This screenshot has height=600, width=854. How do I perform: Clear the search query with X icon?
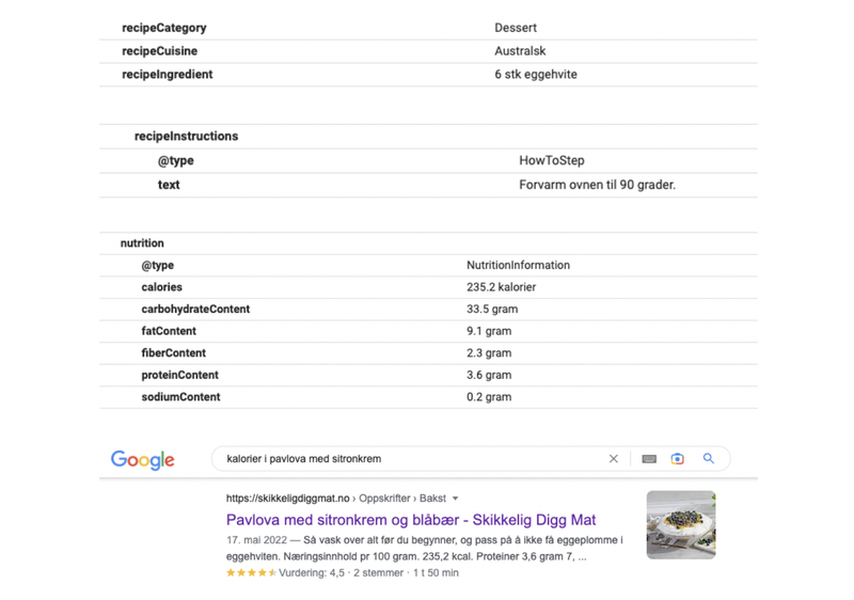click(x=614, y=459)
